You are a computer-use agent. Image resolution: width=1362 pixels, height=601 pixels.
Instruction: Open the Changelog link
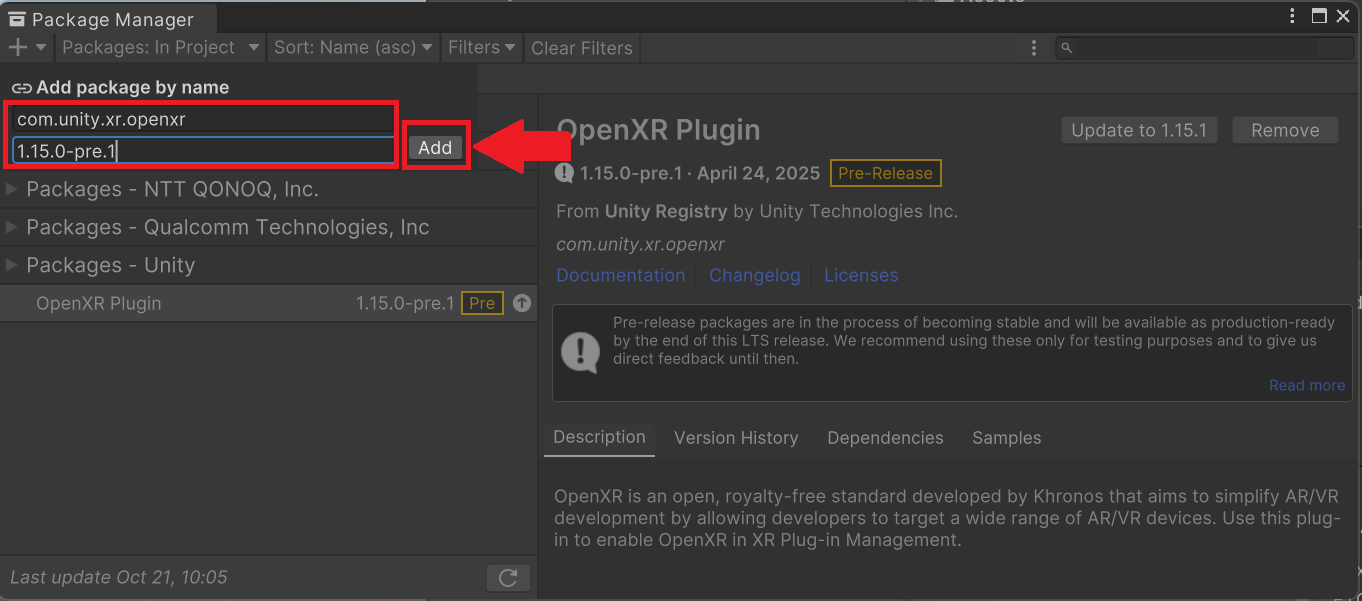pyautogui.click(x=754, y=275)
